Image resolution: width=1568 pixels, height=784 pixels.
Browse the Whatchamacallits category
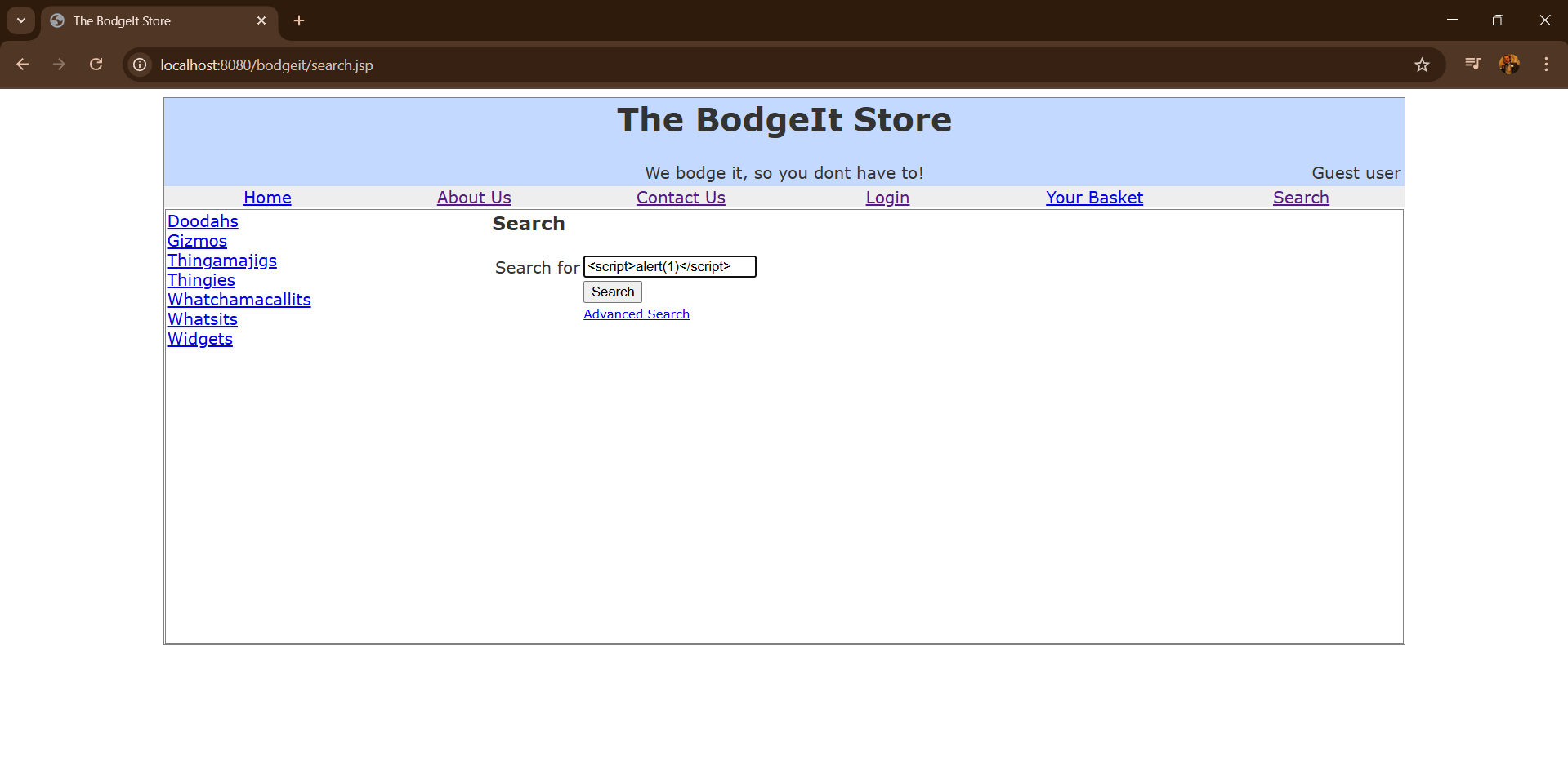(239, 300)
